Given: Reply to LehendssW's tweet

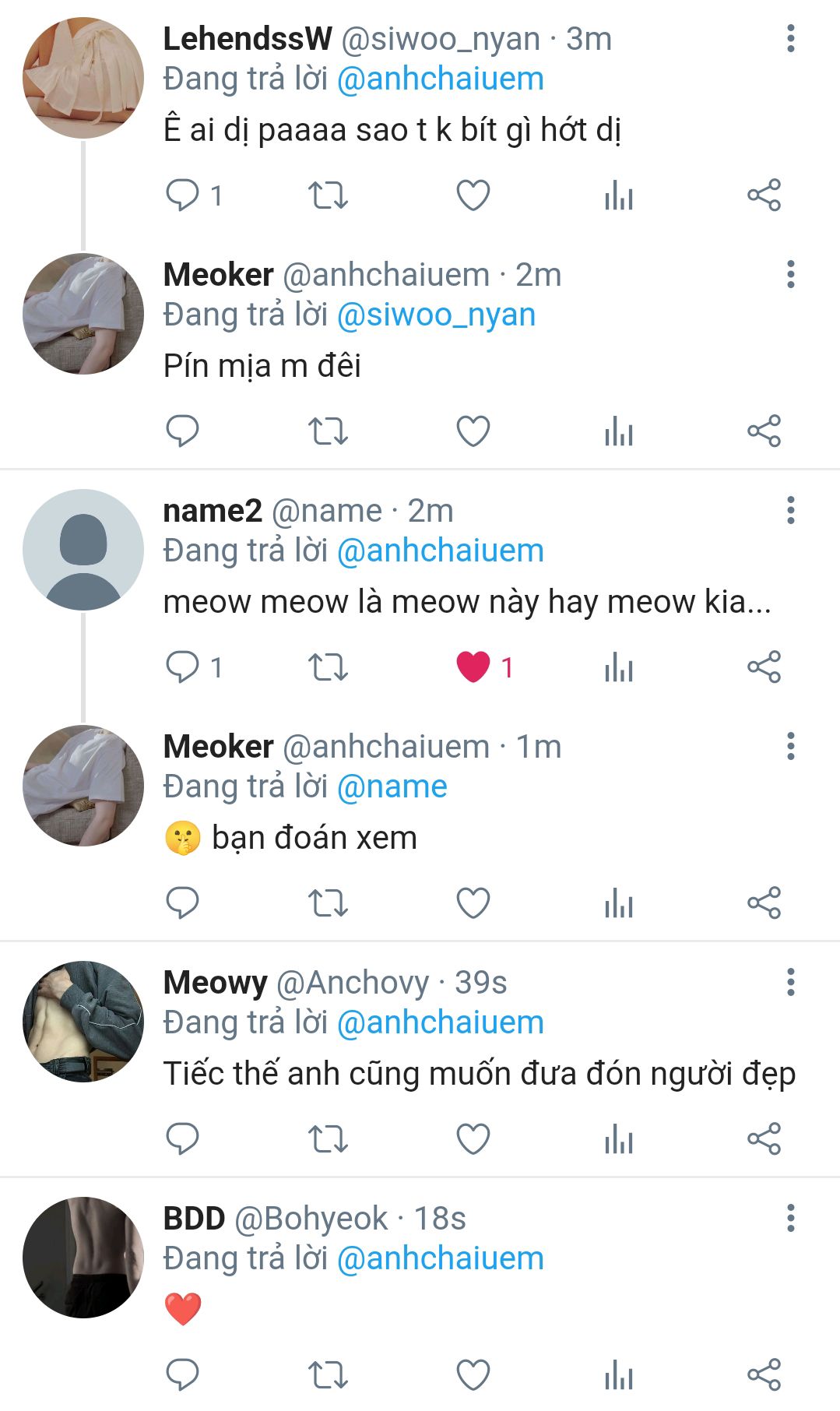Looking at the screenshot, I should pyautogui.click(x=183, y=195).
